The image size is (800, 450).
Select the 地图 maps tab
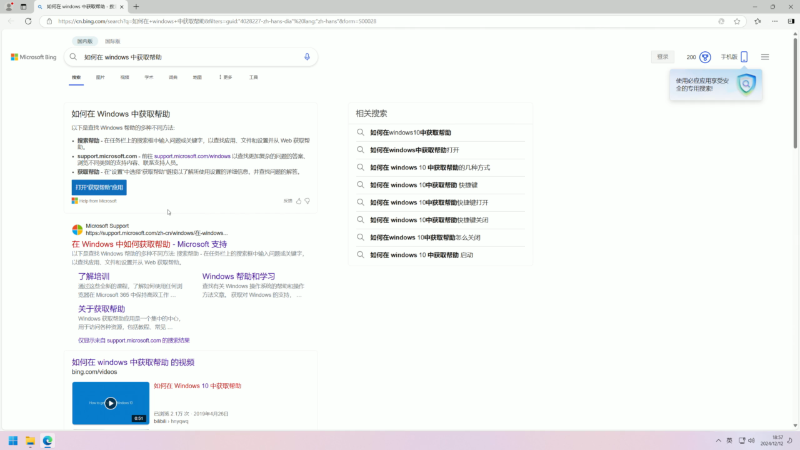pyautogui.click(x=197, y=78)
